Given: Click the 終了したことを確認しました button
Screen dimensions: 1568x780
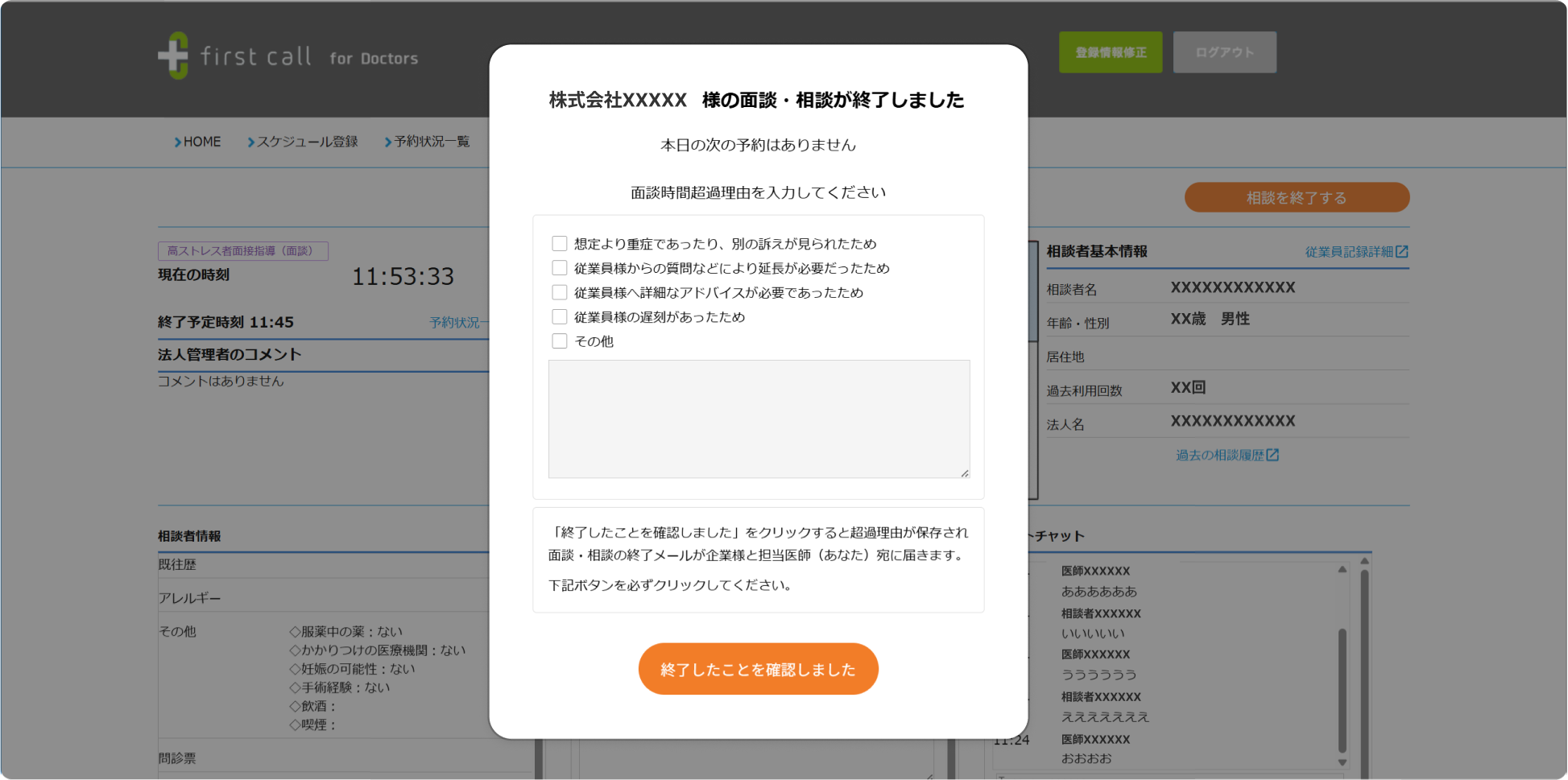Looking at the screenshot, I should [758, 668].
